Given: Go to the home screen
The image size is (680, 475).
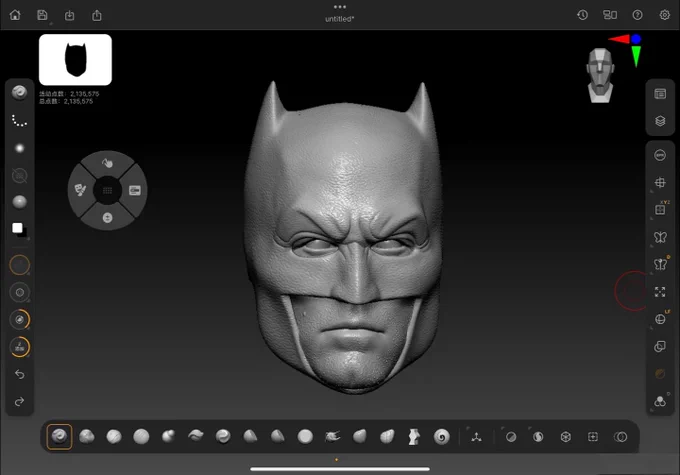Looking at the screenshot, I should (x=15, y=15).
